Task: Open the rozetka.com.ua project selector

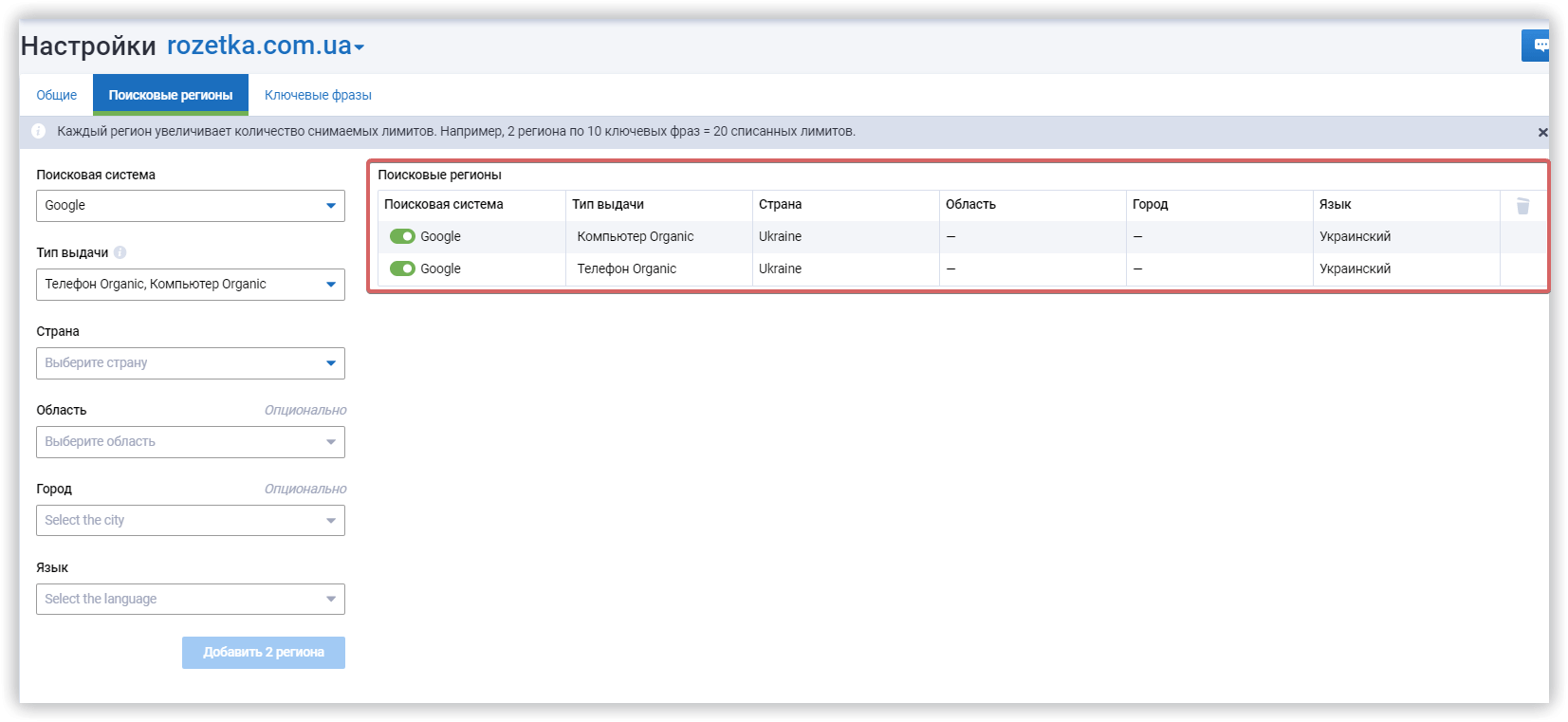Action: [266, 46]
